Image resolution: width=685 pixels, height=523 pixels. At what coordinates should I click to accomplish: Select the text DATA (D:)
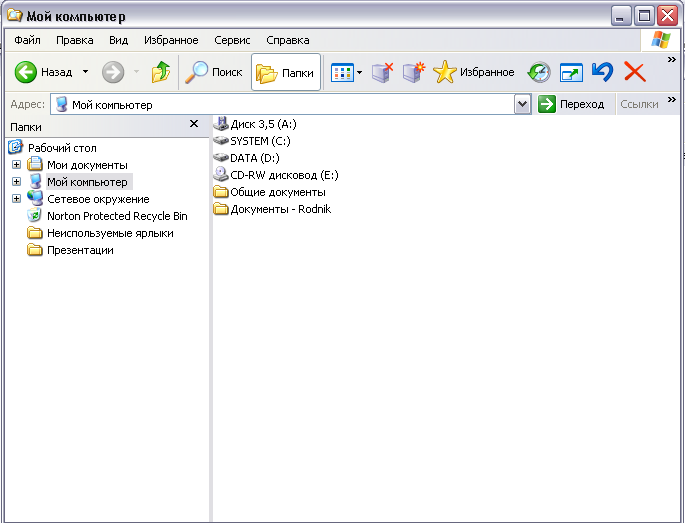[255, 158]
